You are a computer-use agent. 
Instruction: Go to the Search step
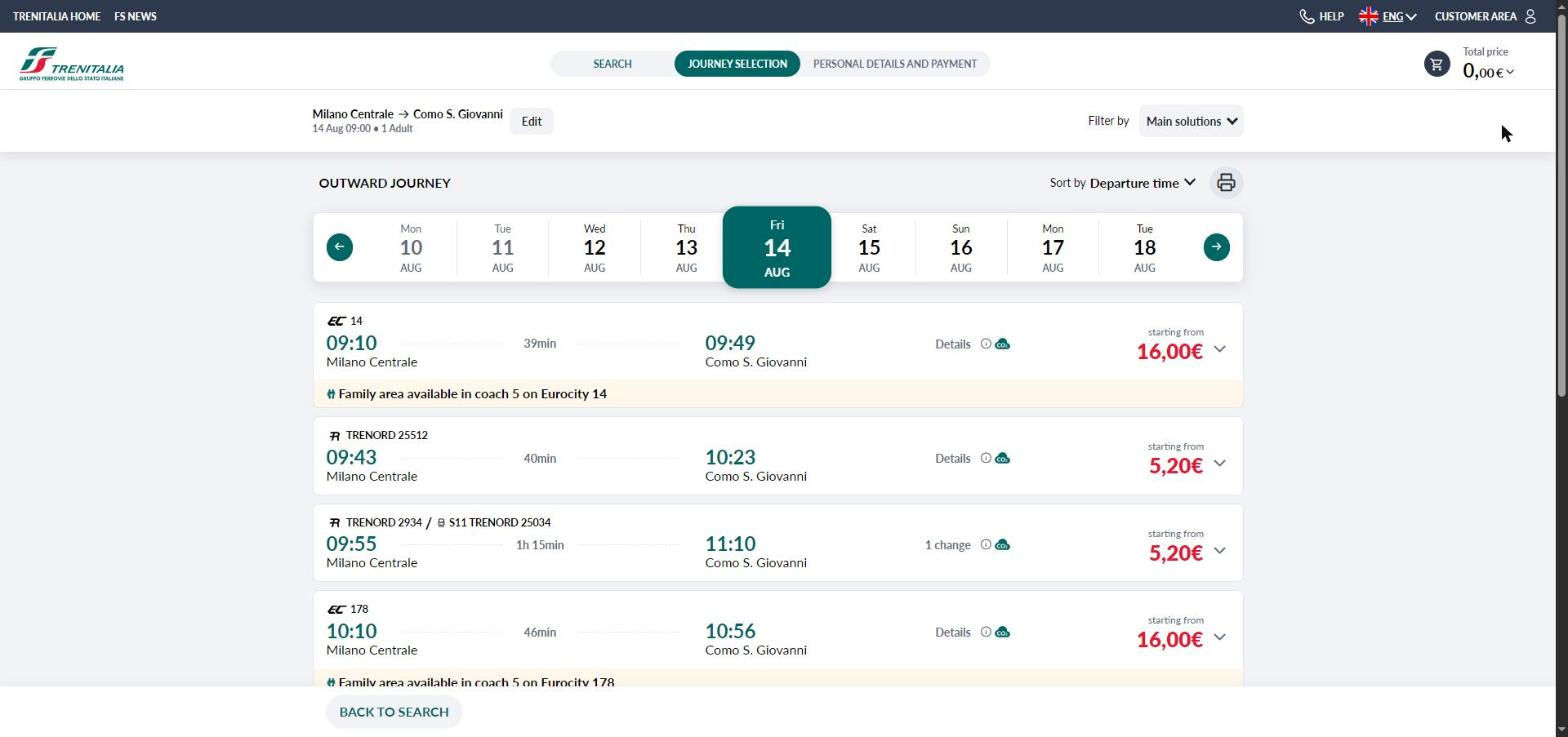tap(612, 64)
